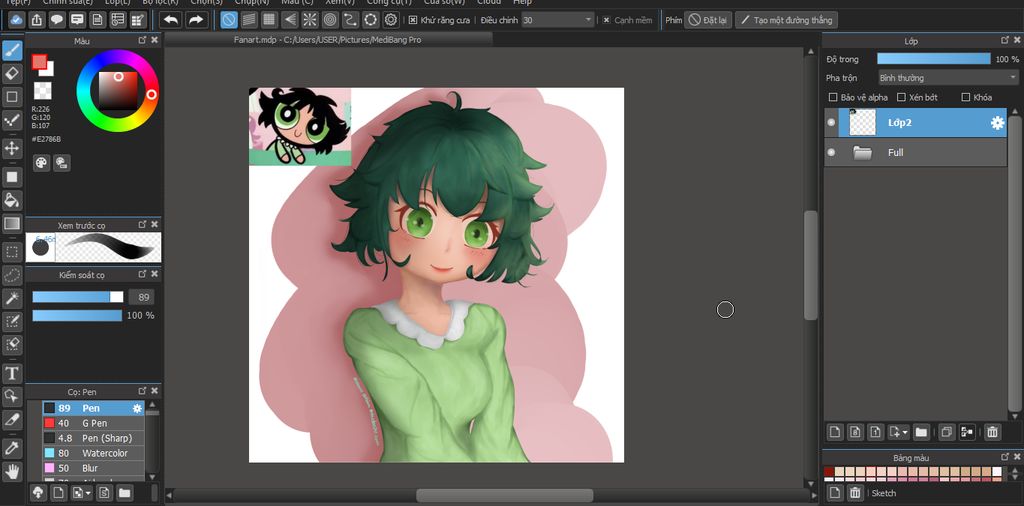Screen dimensions: 1024x506
Task: Select the G Pen brush
Action: click(93, 423)
